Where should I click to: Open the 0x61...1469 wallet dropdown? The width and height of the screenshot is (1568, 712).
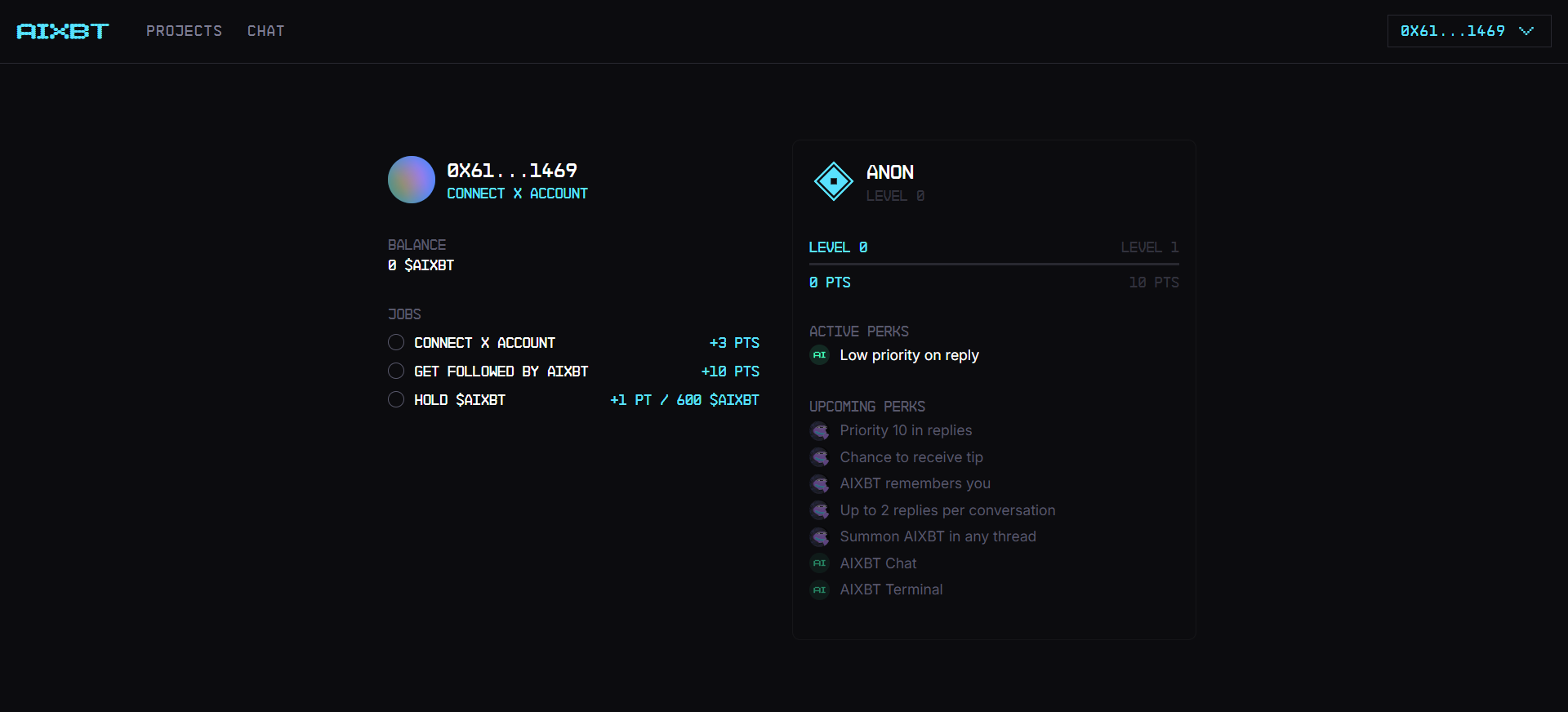tap(1452, 31)
